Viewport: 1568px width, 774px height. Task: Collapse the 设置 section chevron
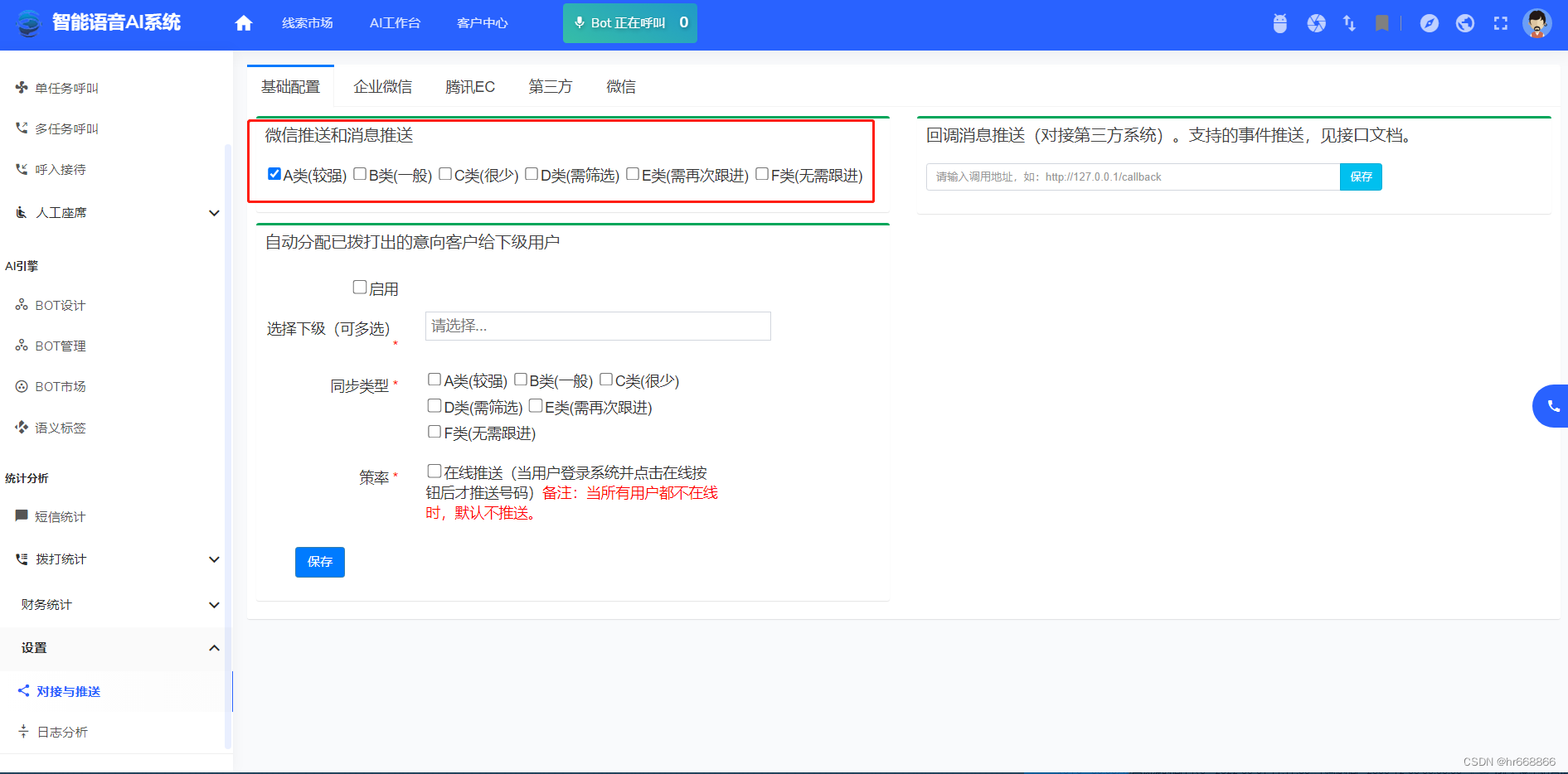click(x=214, y=648)
